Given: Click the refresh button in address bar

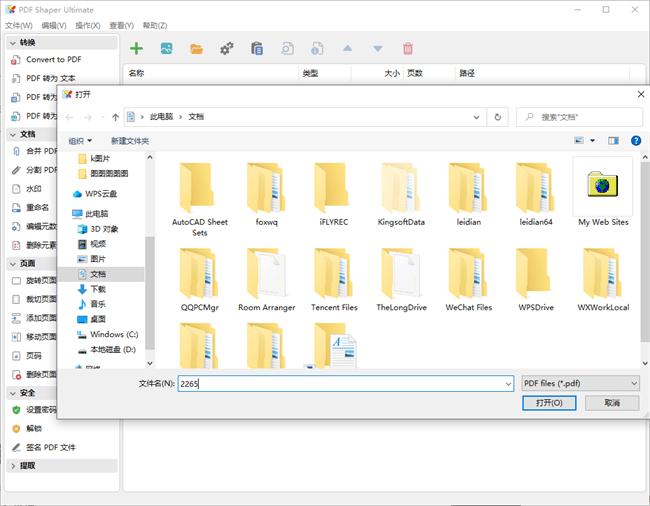Looking at the screenshot, I should [x=498, y=117].
